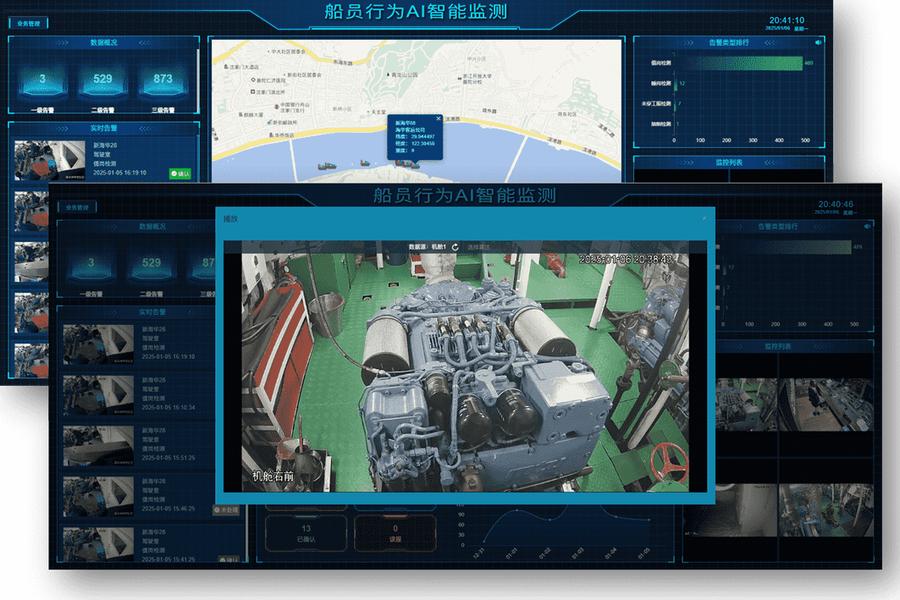
Task: Click the 监控列表 header in the back window
Action: tap(729, 162)
